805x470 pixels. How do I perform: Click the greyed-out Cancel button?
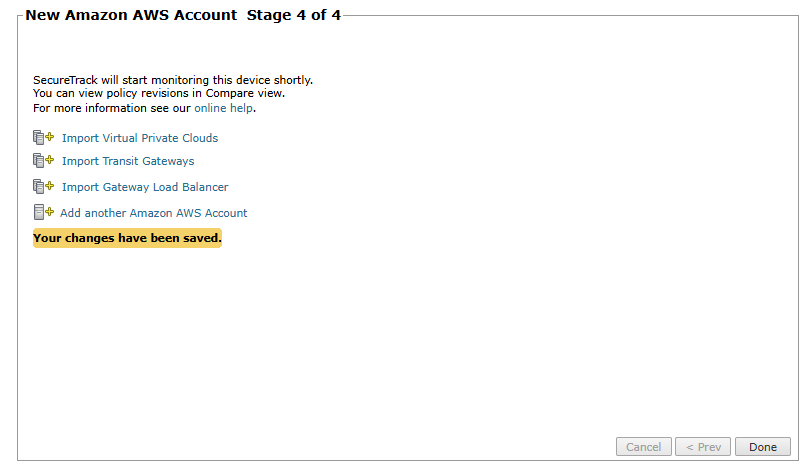(643, 447)
